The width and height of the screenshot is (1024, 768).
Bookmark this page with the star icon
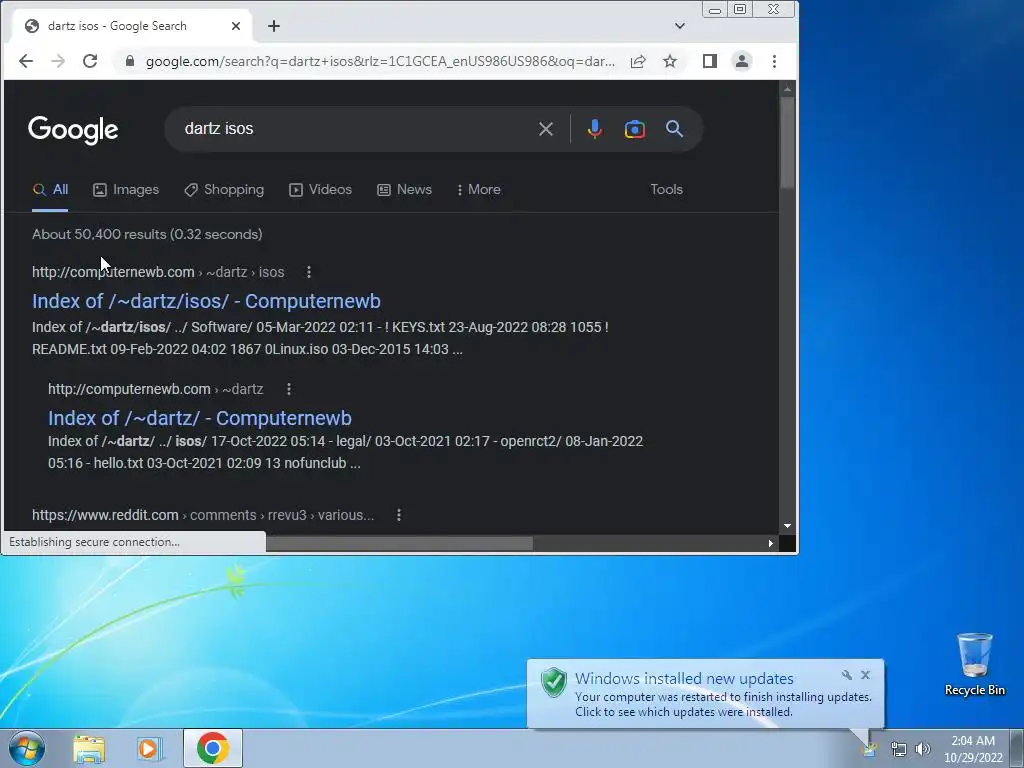[x=670, y=61]
